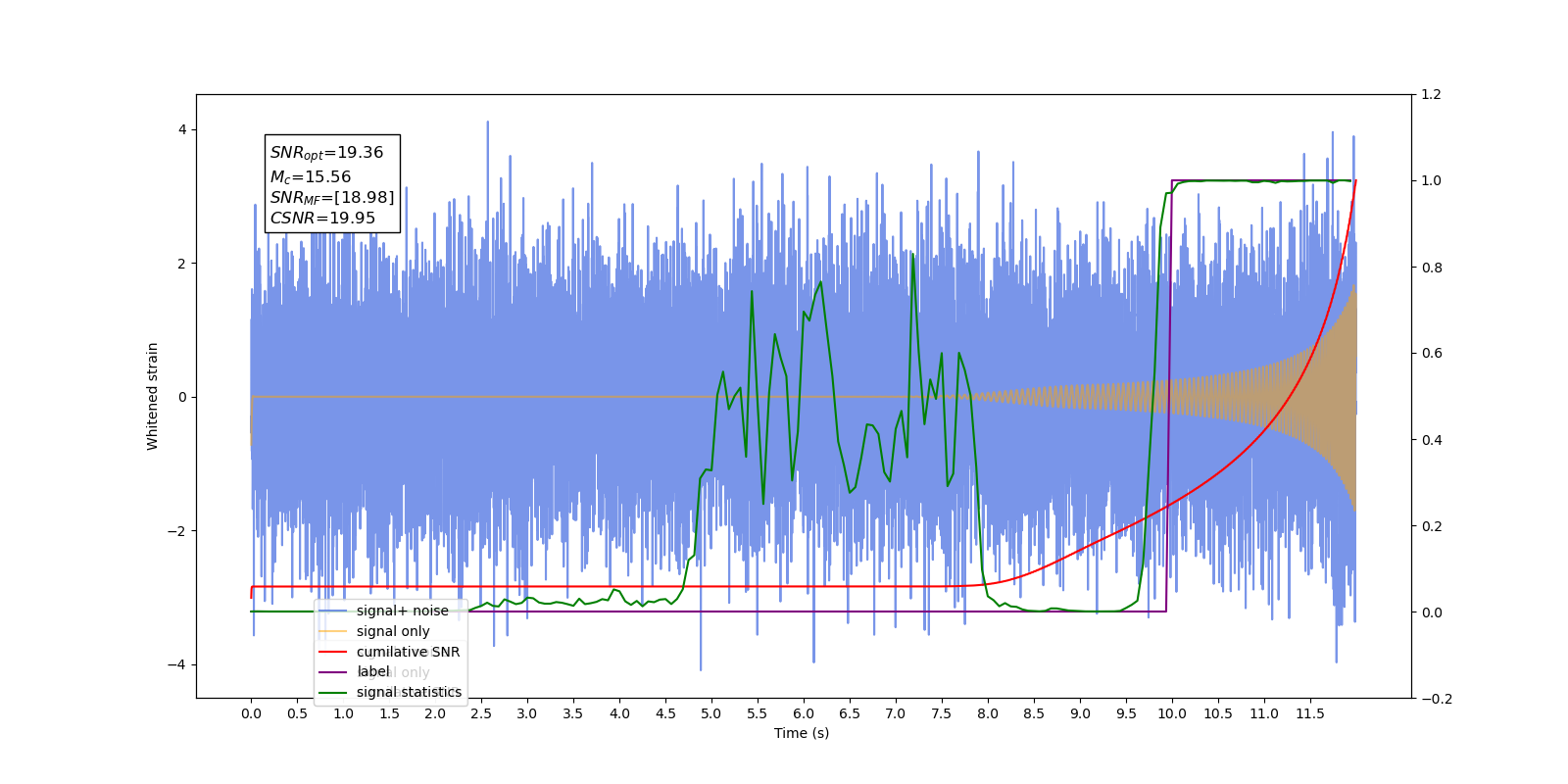Click the Mc=15.56 annotation text
The image size is (1568, 784).
310,177
